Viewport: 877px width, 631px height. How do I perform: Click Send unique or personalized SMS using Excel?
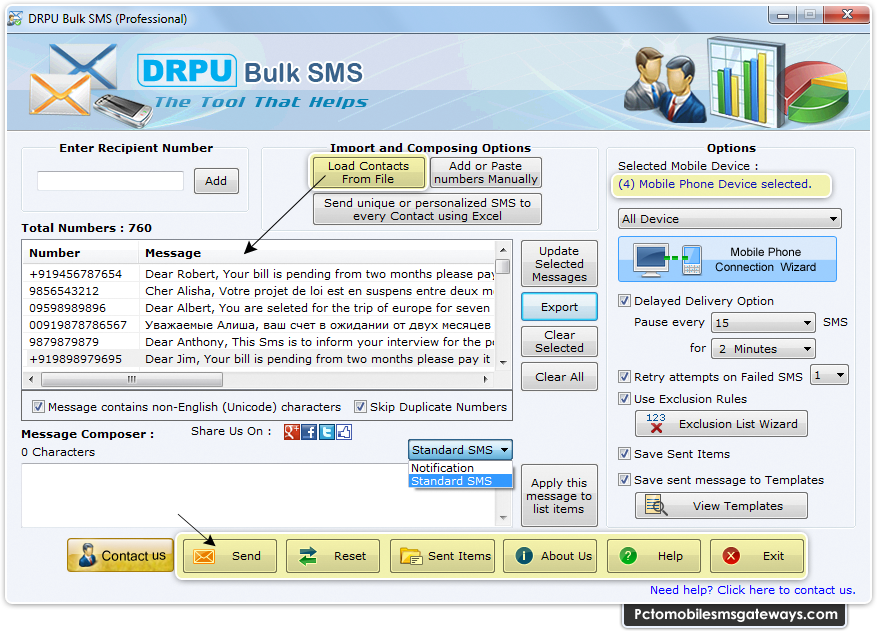point(427,209)
